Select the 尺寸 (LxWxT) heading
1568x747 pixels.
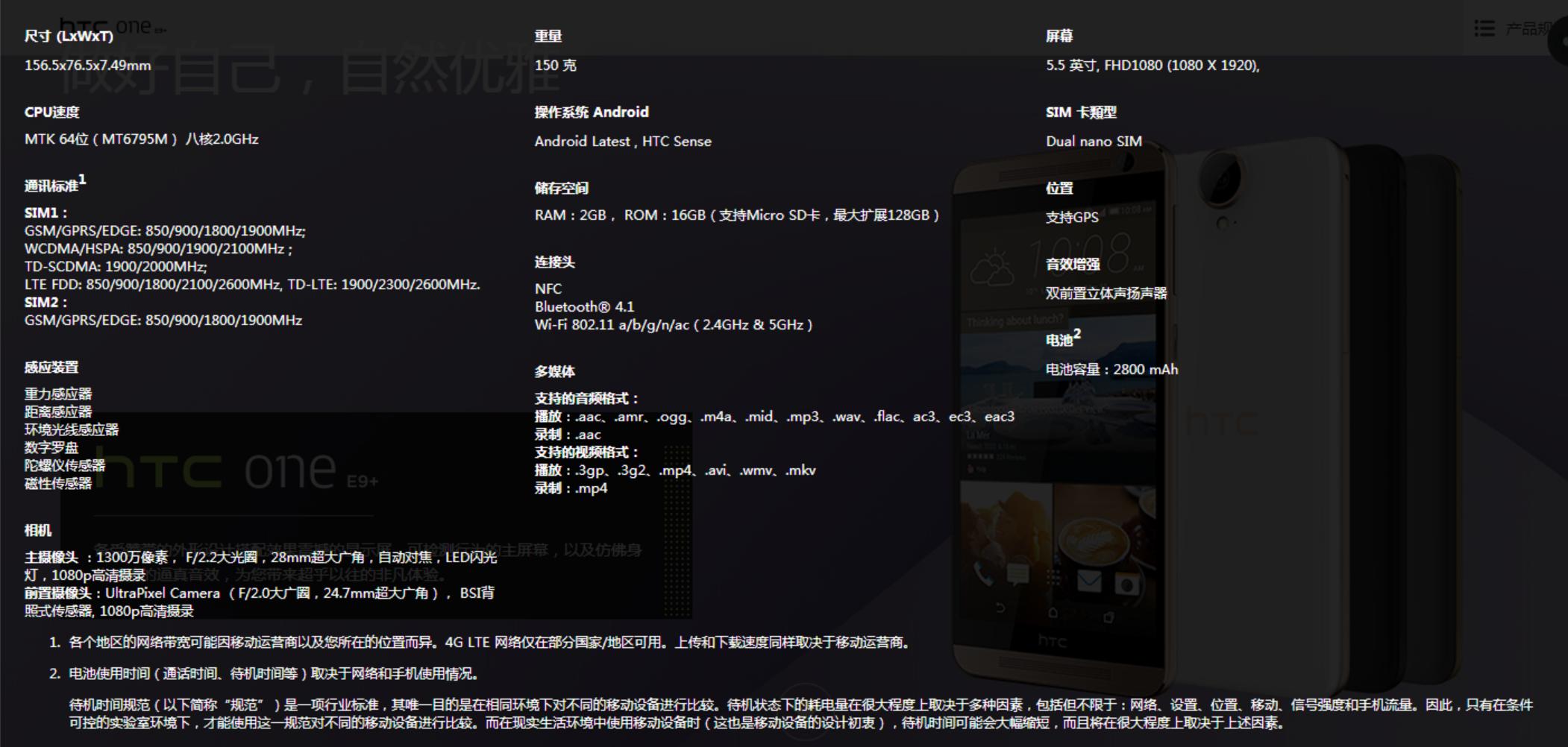pos(69,36)
